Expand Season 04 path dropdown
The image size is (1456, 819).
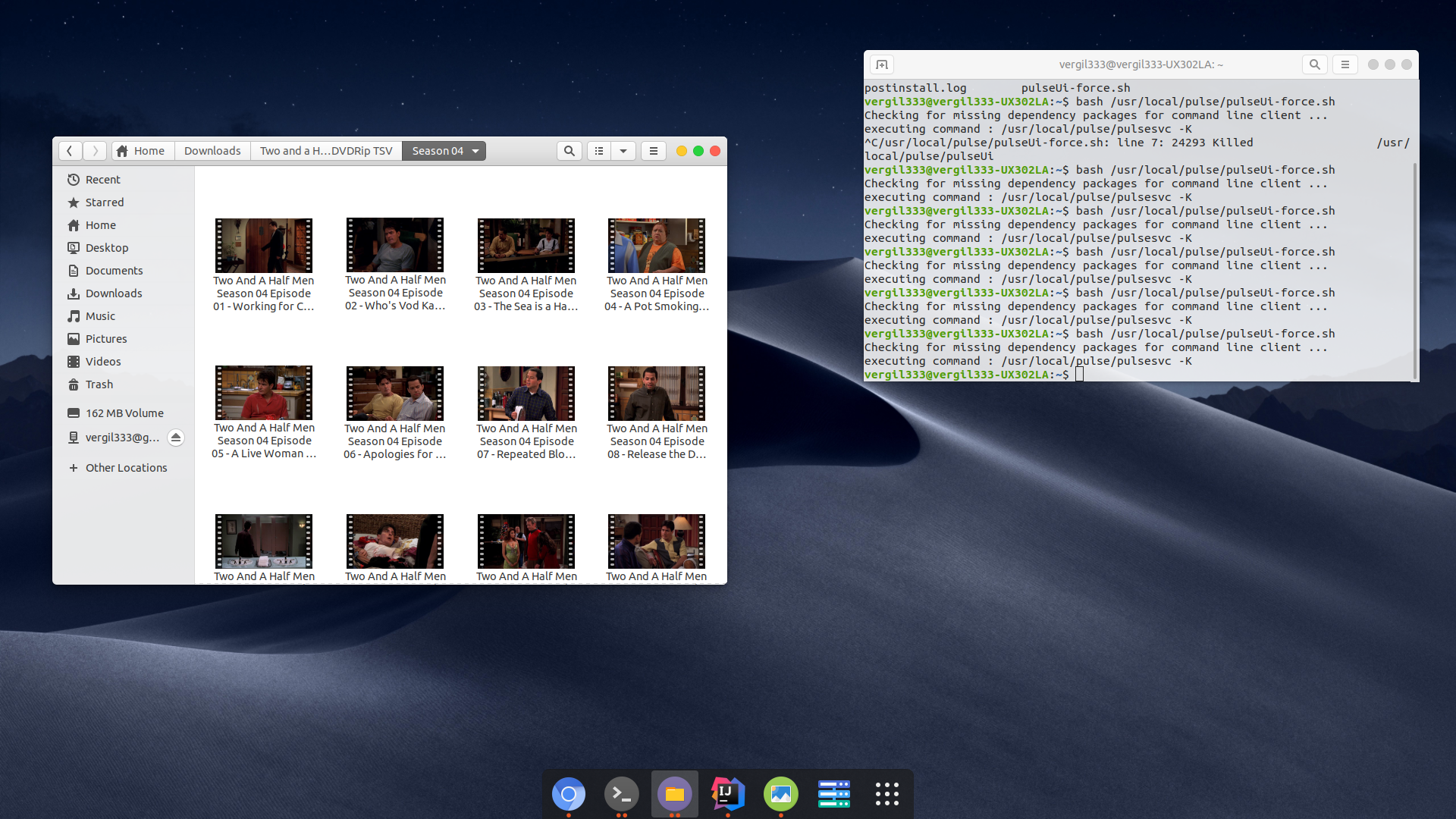475,151
